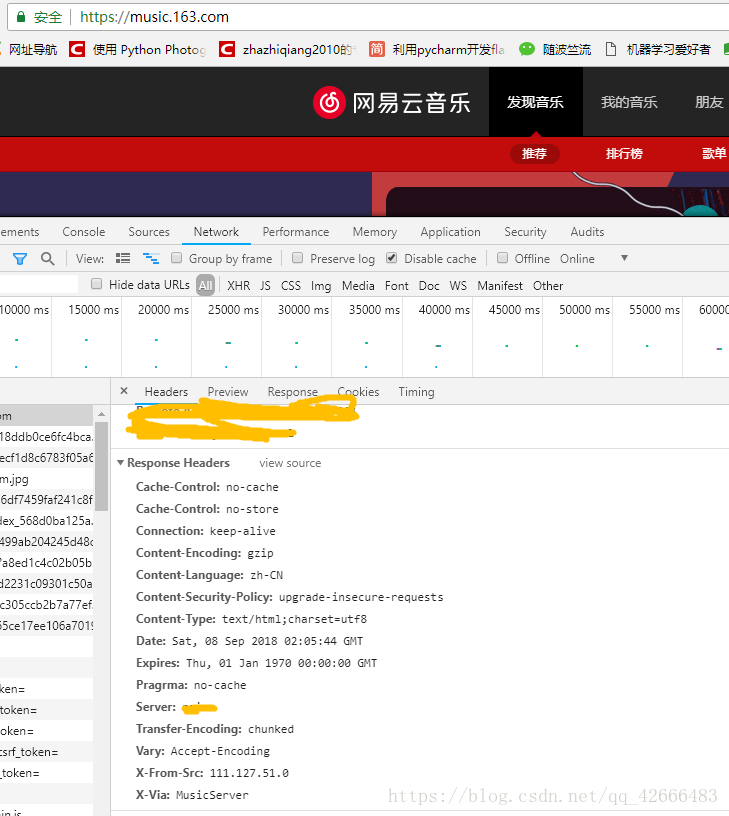Screen dimensions: 729x816
Task: Click view source link
Action: click(x=290, y=463)
